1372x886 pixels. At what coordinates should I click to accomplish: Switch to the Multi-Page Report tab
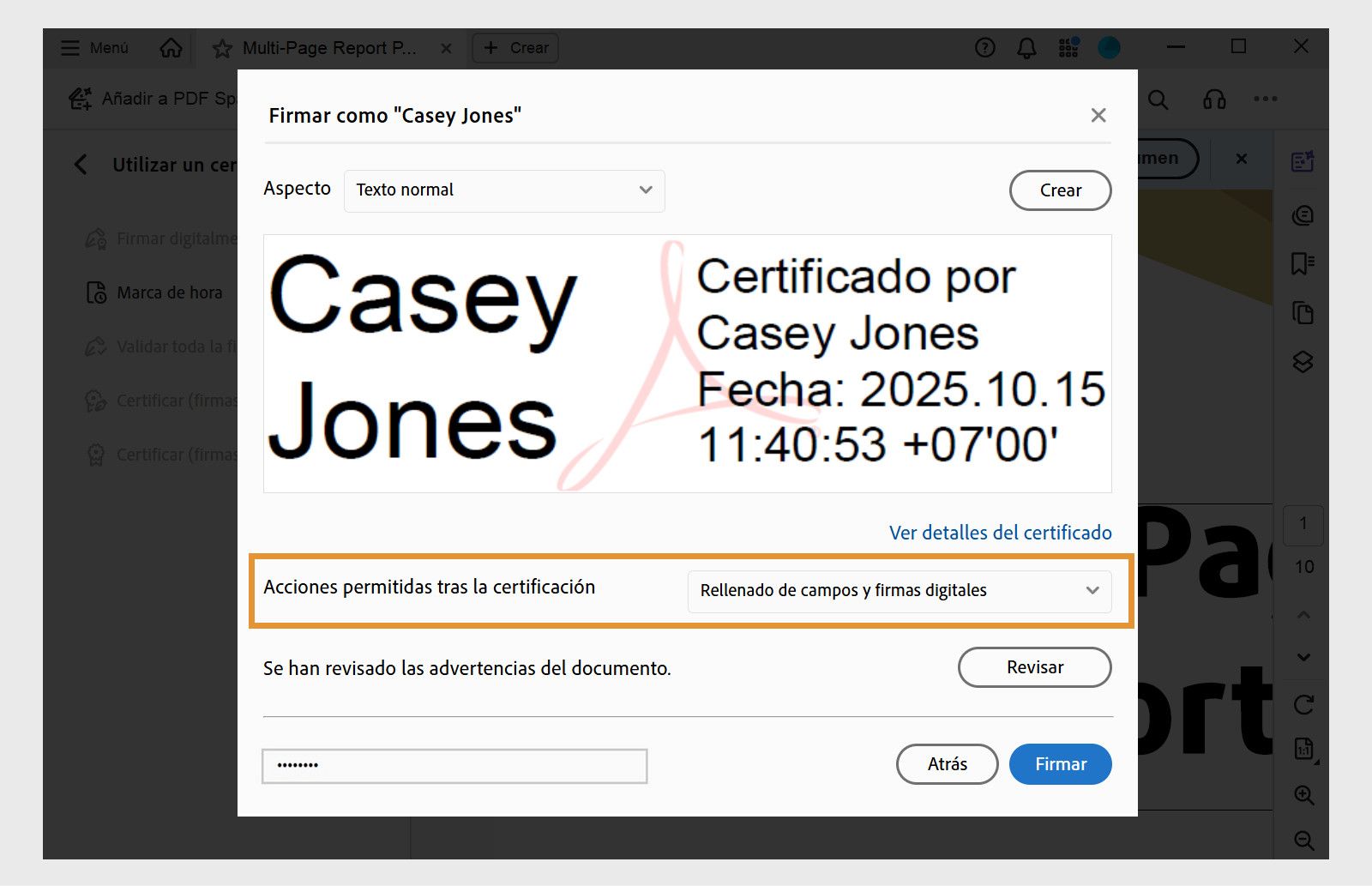(x=330, y=47)
